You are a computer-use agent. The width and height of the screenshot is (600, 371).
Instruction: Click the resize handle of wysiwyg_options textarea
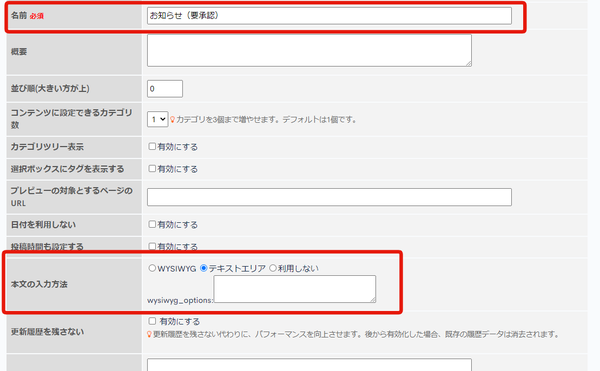click(373, 299)
